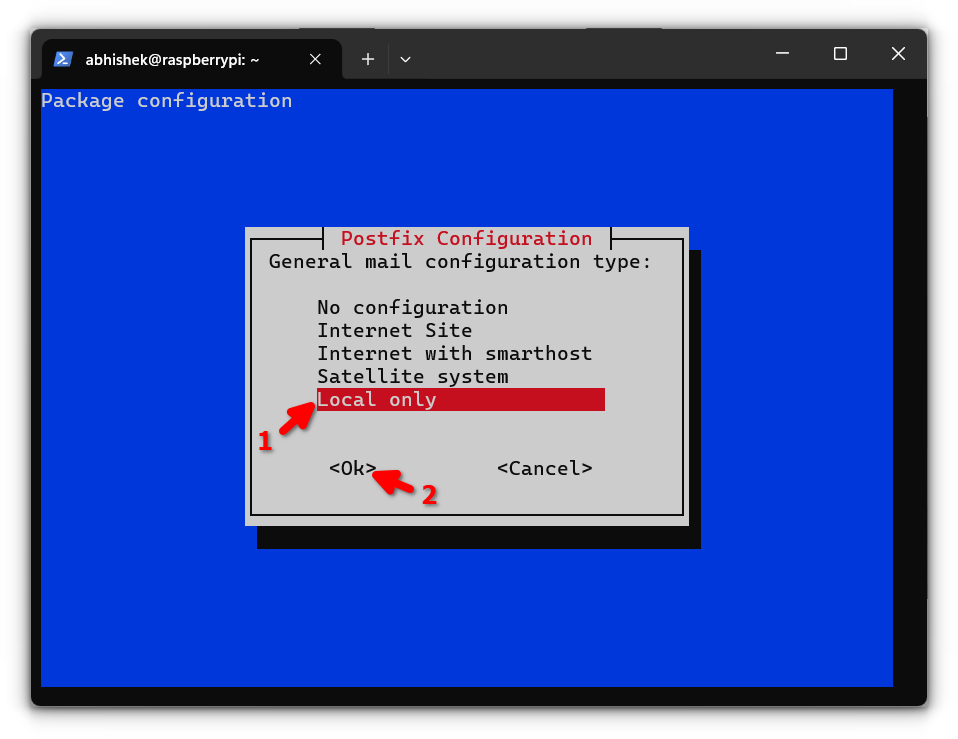Image resolution: width=958 pixels, height=739 pixels.
Task: Click the Postfix Configuration dialog title
Action: pos(466,238)
